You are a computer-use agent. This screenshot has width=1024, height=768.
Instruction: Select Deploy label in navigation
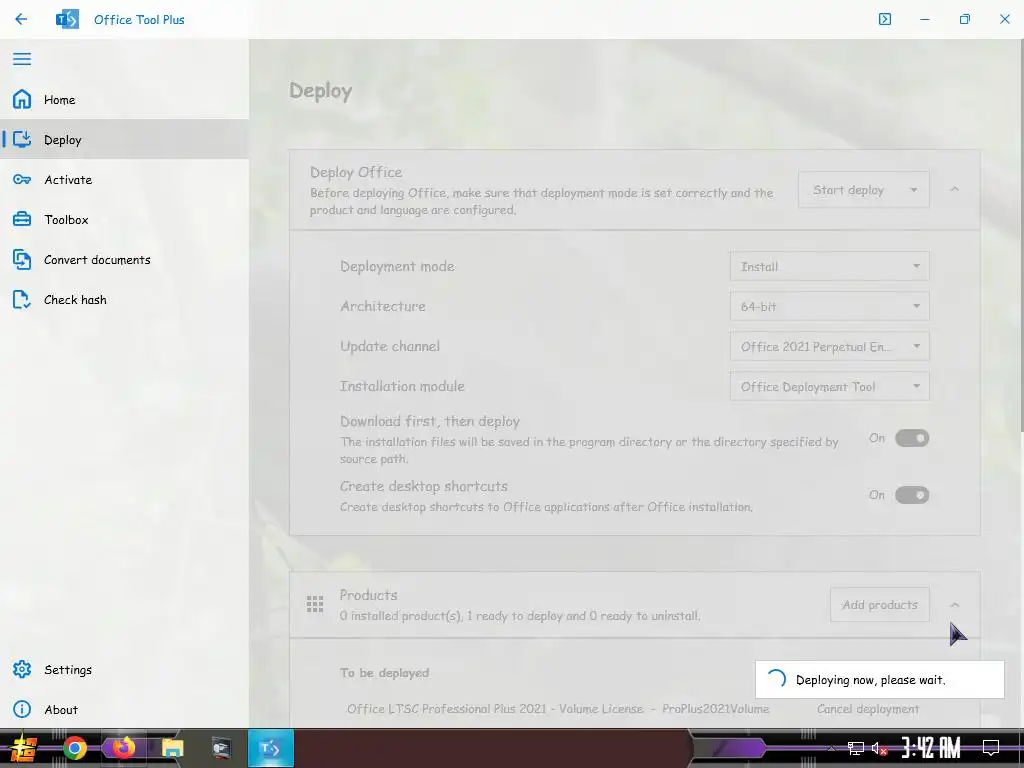pyautogui.click(x=63, y=140)
